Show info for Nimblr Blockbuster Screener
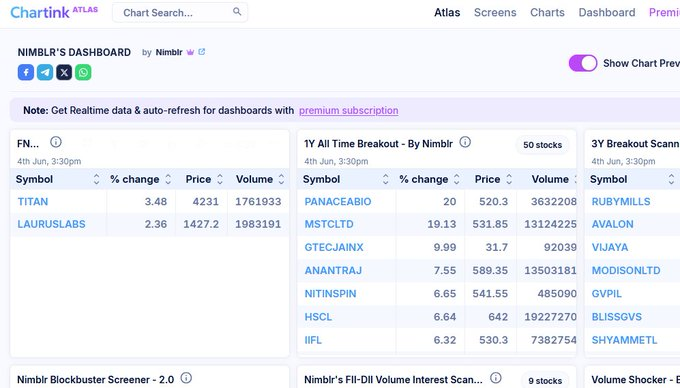The image size is (680, 388). click(186, 378)
